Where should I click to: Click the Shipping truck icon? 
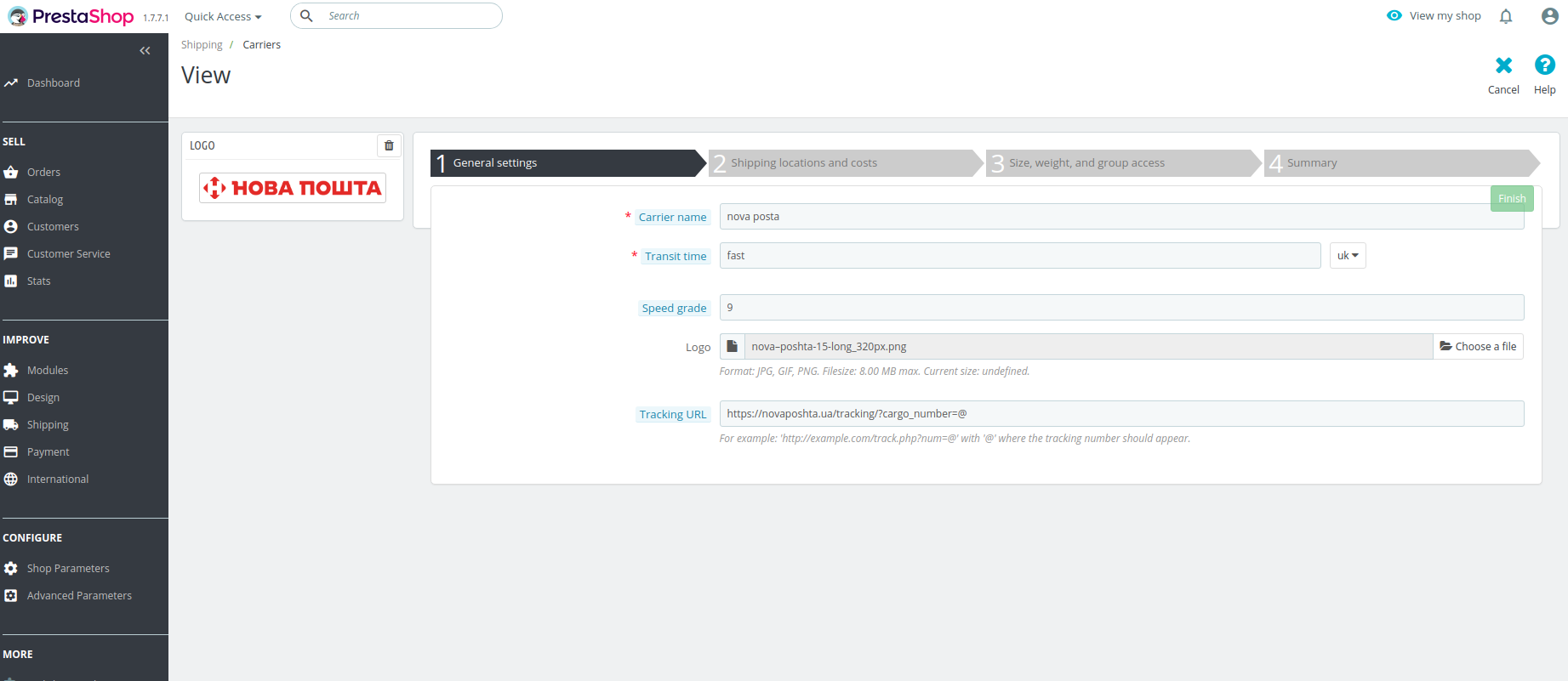10,425
